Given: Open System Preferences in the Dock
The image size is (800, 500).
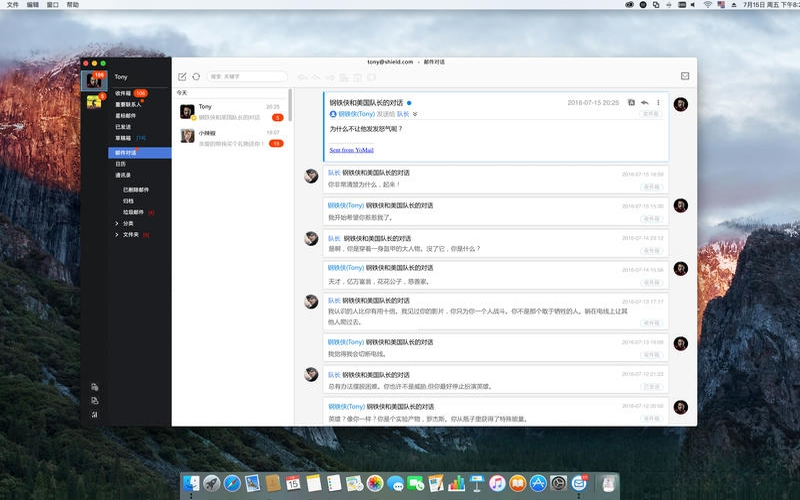Looking at the screenshot, I should [x=559, y=483].
